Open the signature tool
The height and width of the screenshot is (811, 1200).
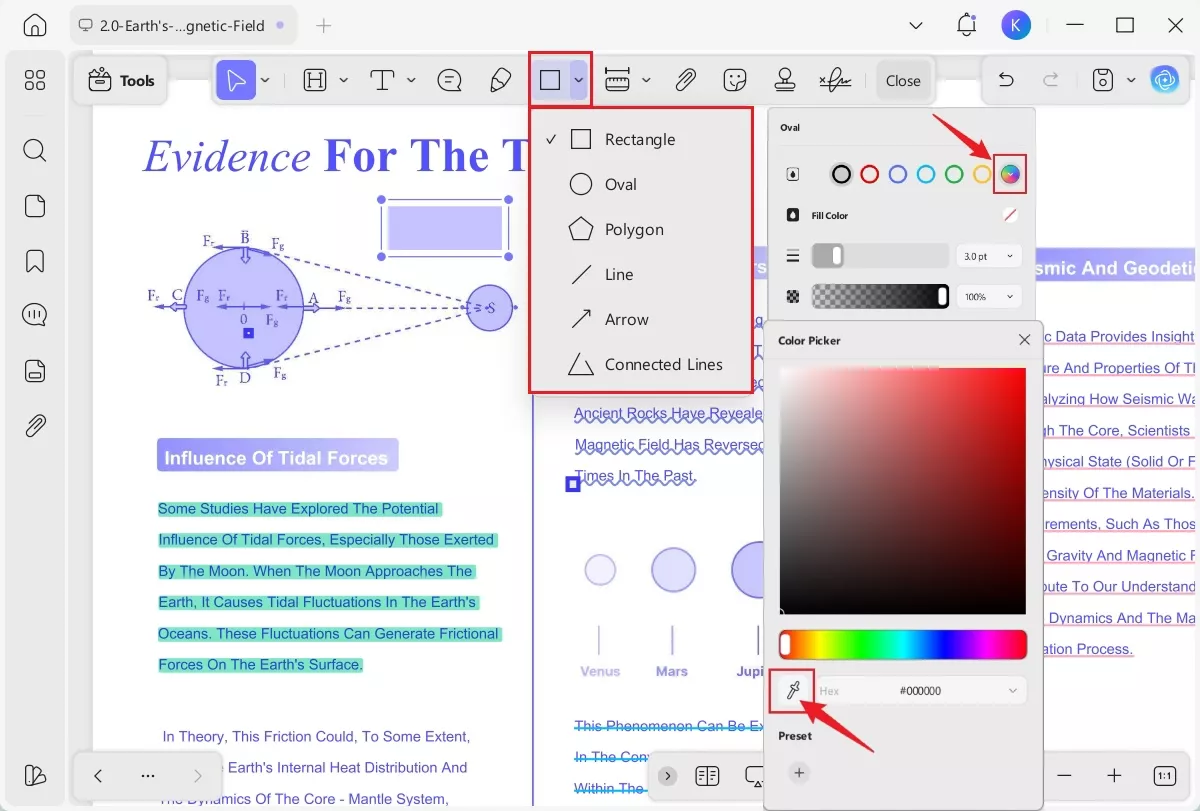(835, 81)
